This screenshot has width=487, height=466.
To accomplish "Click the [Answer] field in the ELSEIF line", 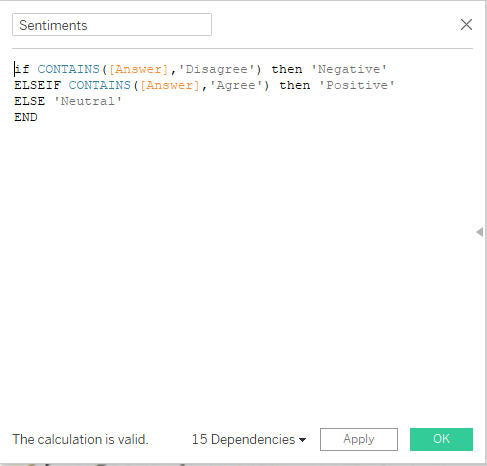I will click(x=170, y=85).
